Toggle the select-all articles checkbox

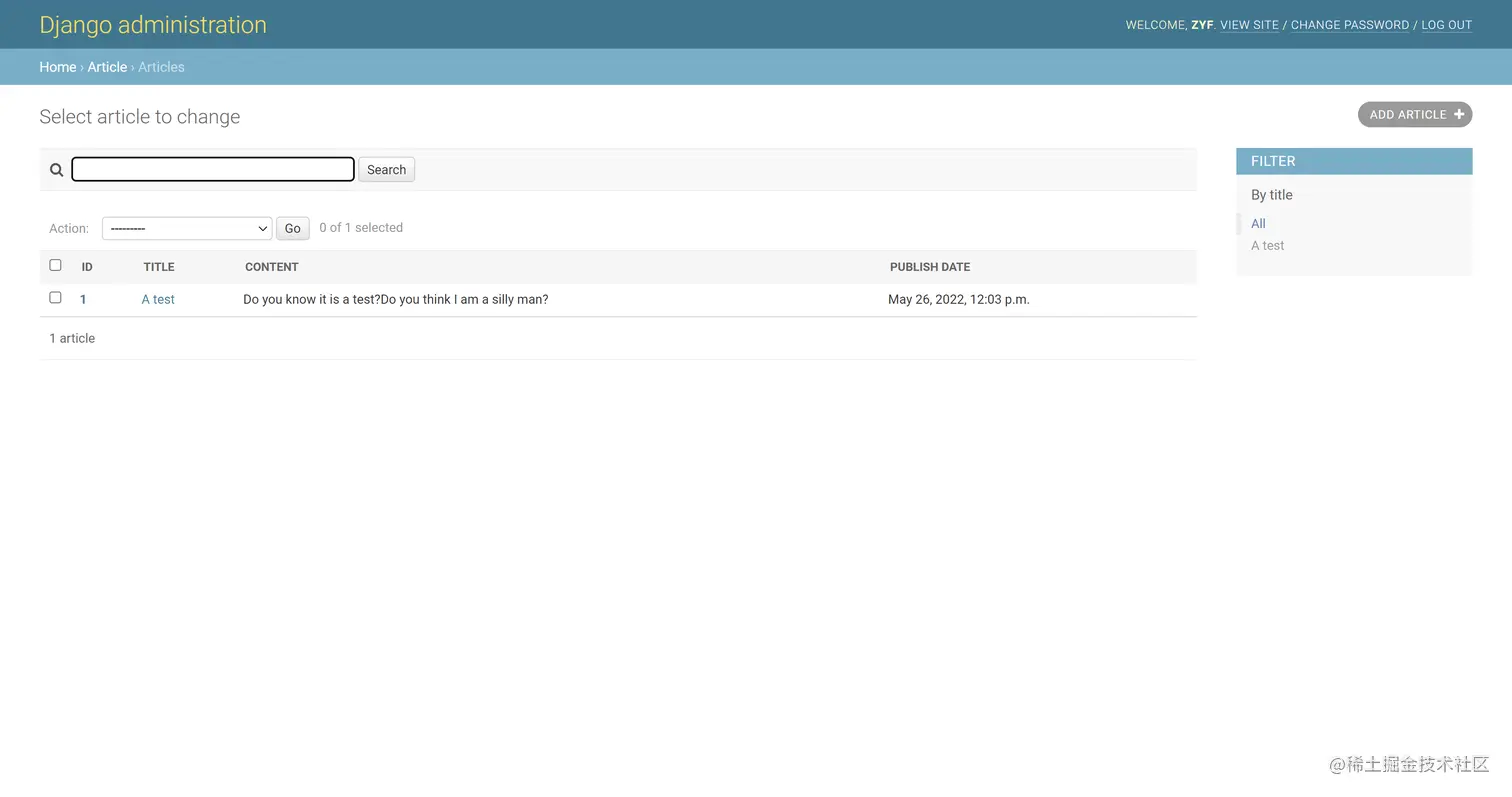click(x=55, y=265)
